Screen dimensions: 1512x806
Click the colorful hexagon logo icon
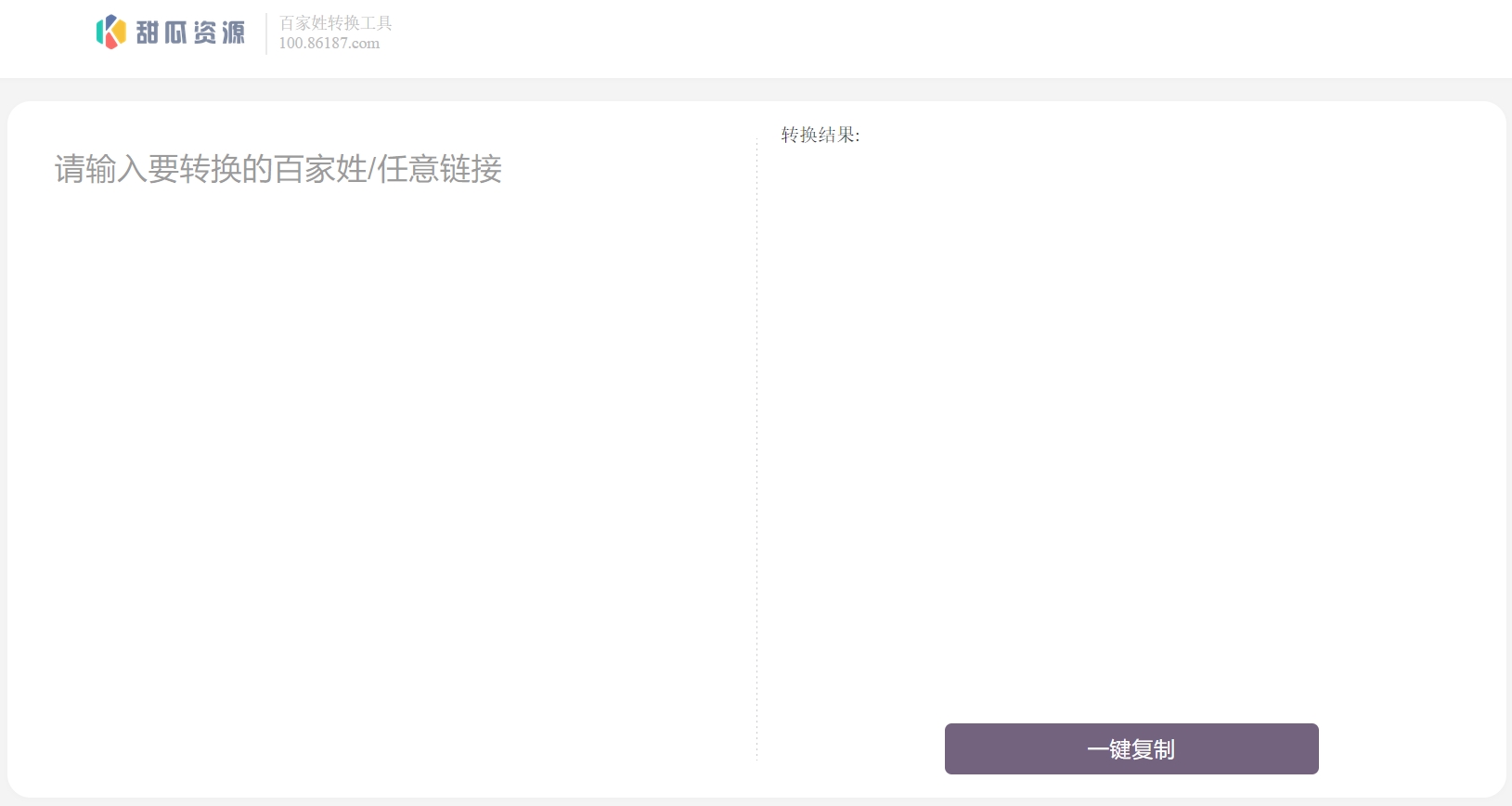tap(110, 32)
